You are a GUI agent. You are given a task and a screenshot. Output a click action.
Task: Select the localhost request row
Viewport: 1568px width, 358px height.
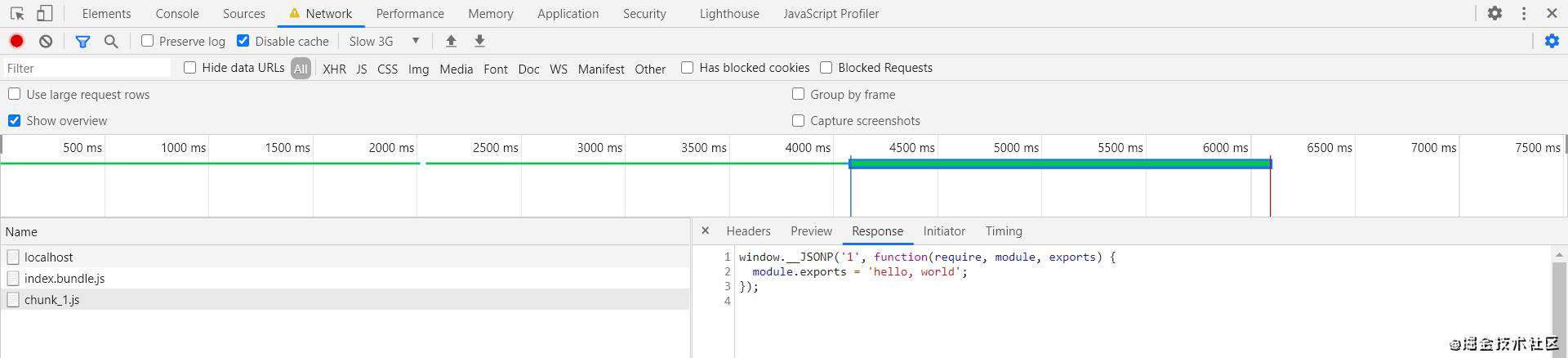point(345,257)
